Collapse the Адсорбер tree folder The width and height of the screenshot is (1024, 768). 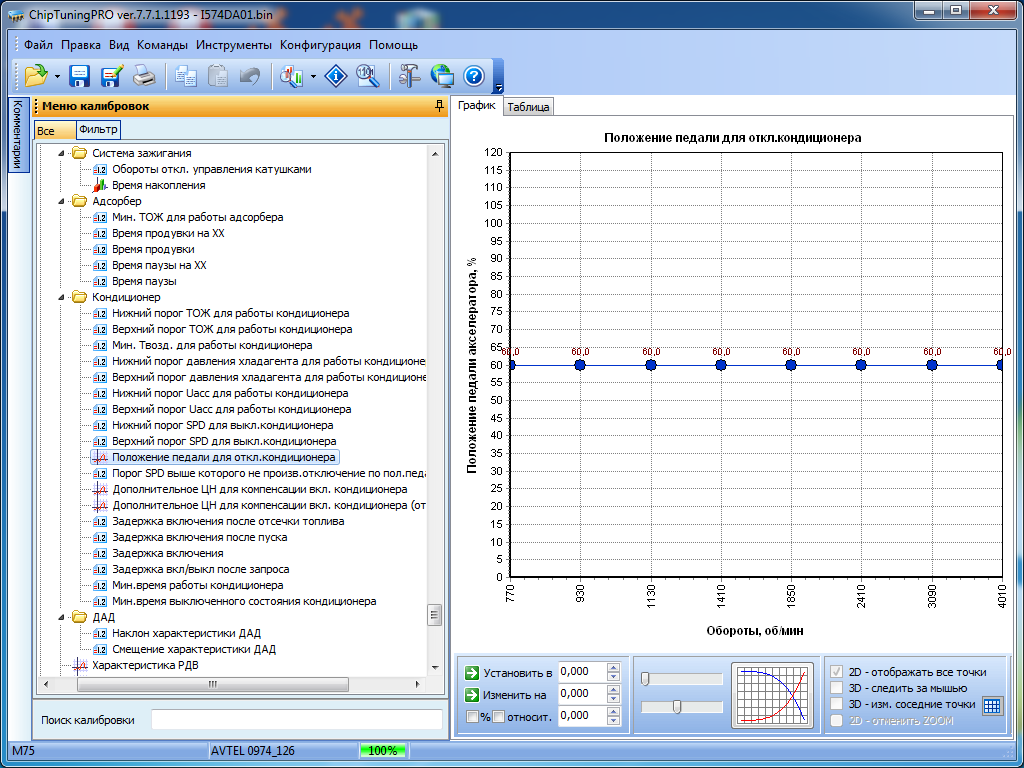60,201
